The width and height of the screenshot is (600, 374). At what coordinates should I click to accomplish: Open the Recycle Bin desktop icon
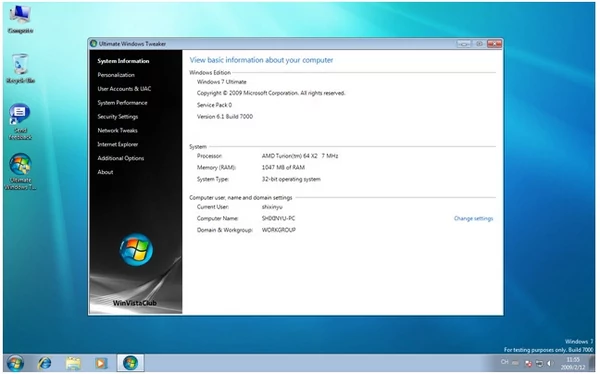pyautogui.click(x=20, y=68)
